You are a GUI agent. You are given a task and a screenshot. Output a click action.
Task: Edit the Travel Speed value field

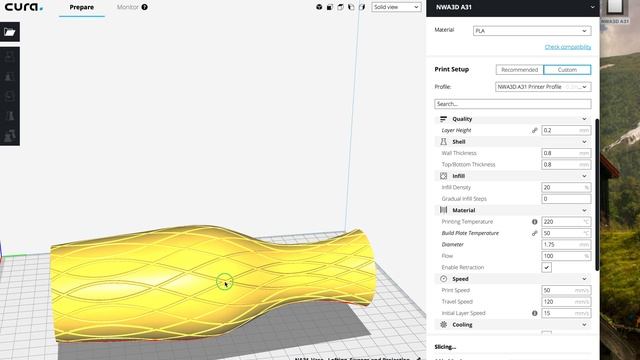tap(566, 302)
